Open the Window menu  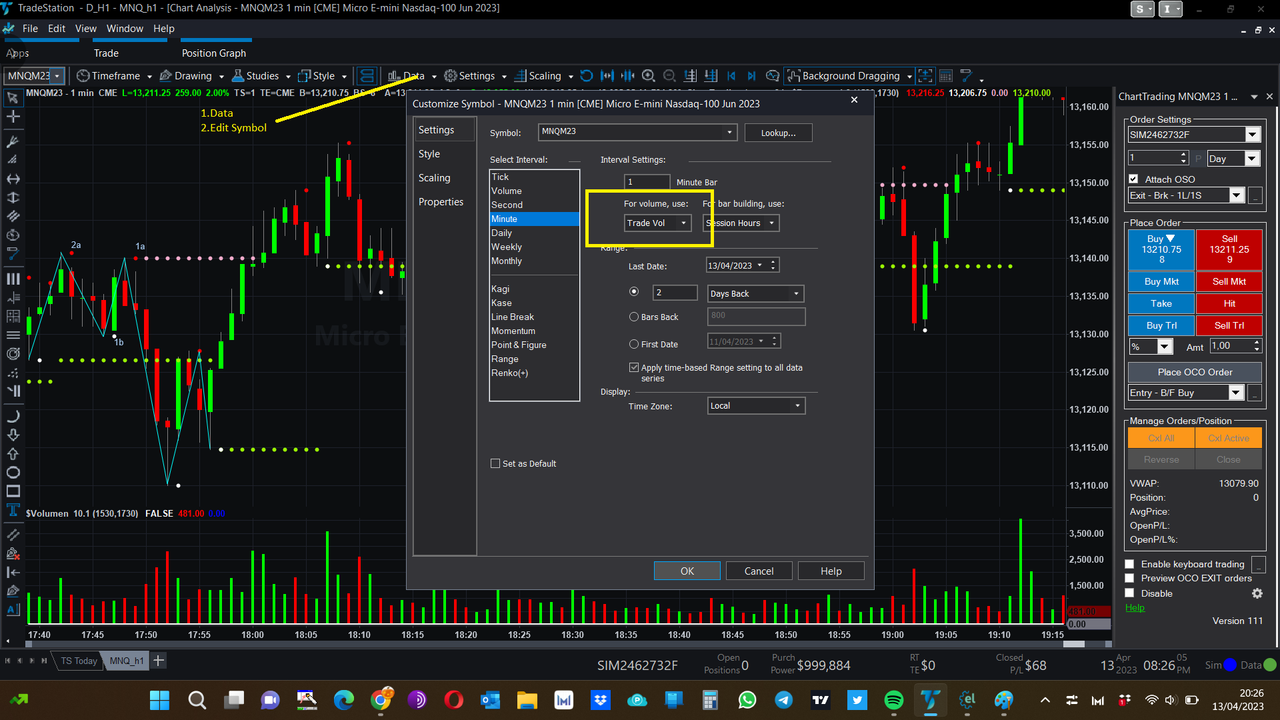coord(125,29)
